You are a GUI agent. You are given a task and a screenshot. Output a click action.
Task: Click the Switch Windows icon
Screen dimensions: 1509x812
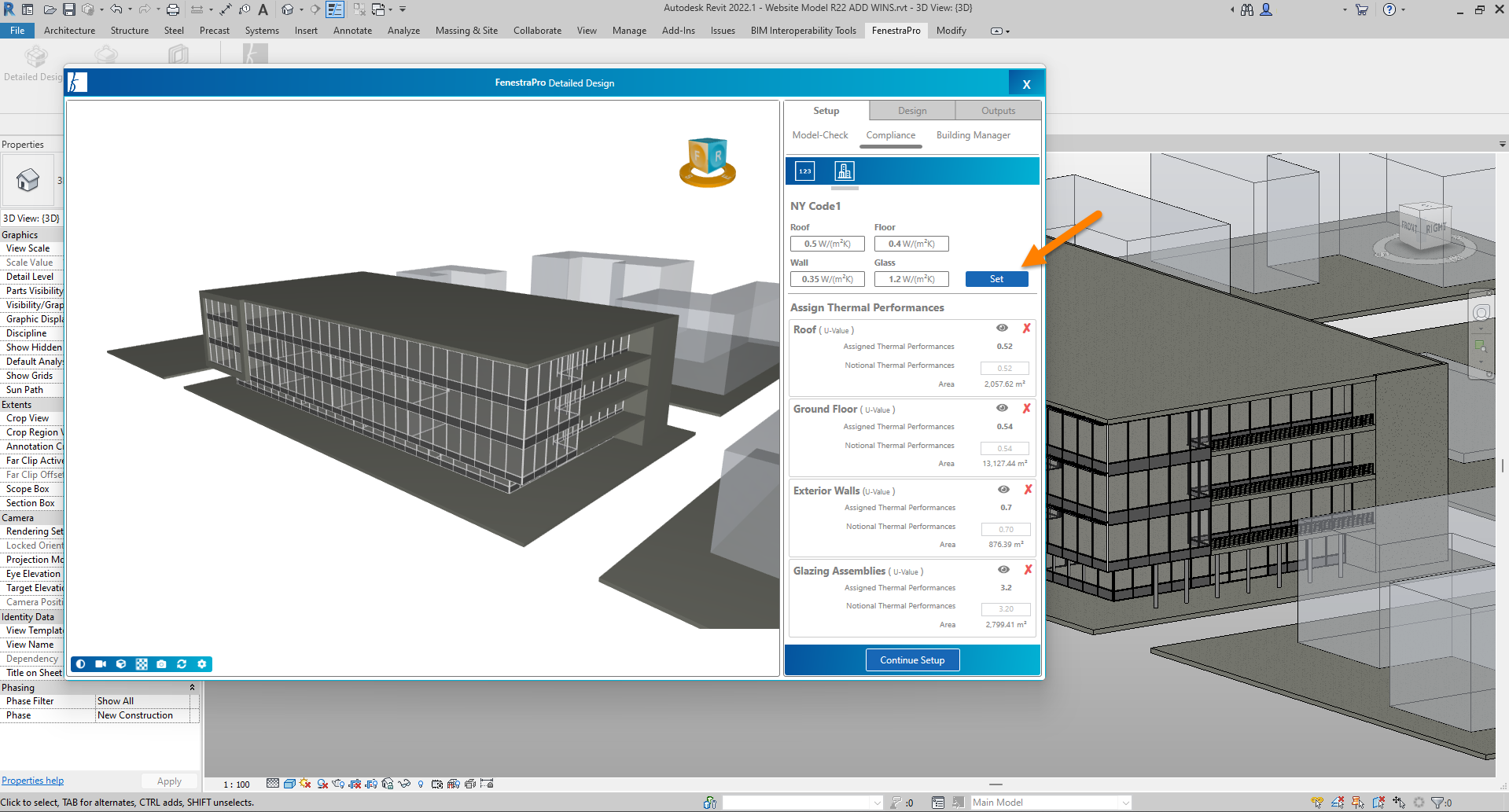pos(377,9)
